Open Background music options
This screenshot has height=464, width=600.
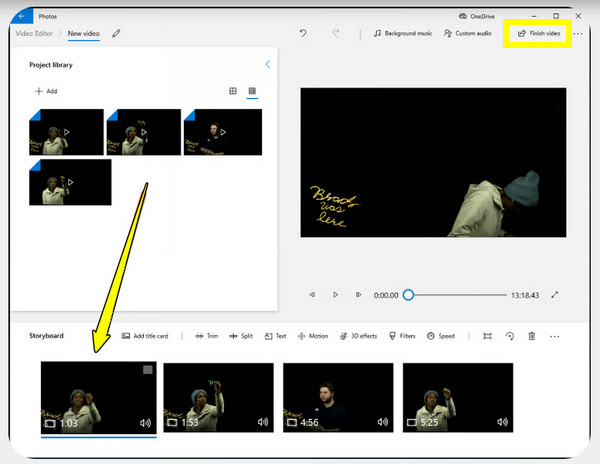tap(402, 33)
